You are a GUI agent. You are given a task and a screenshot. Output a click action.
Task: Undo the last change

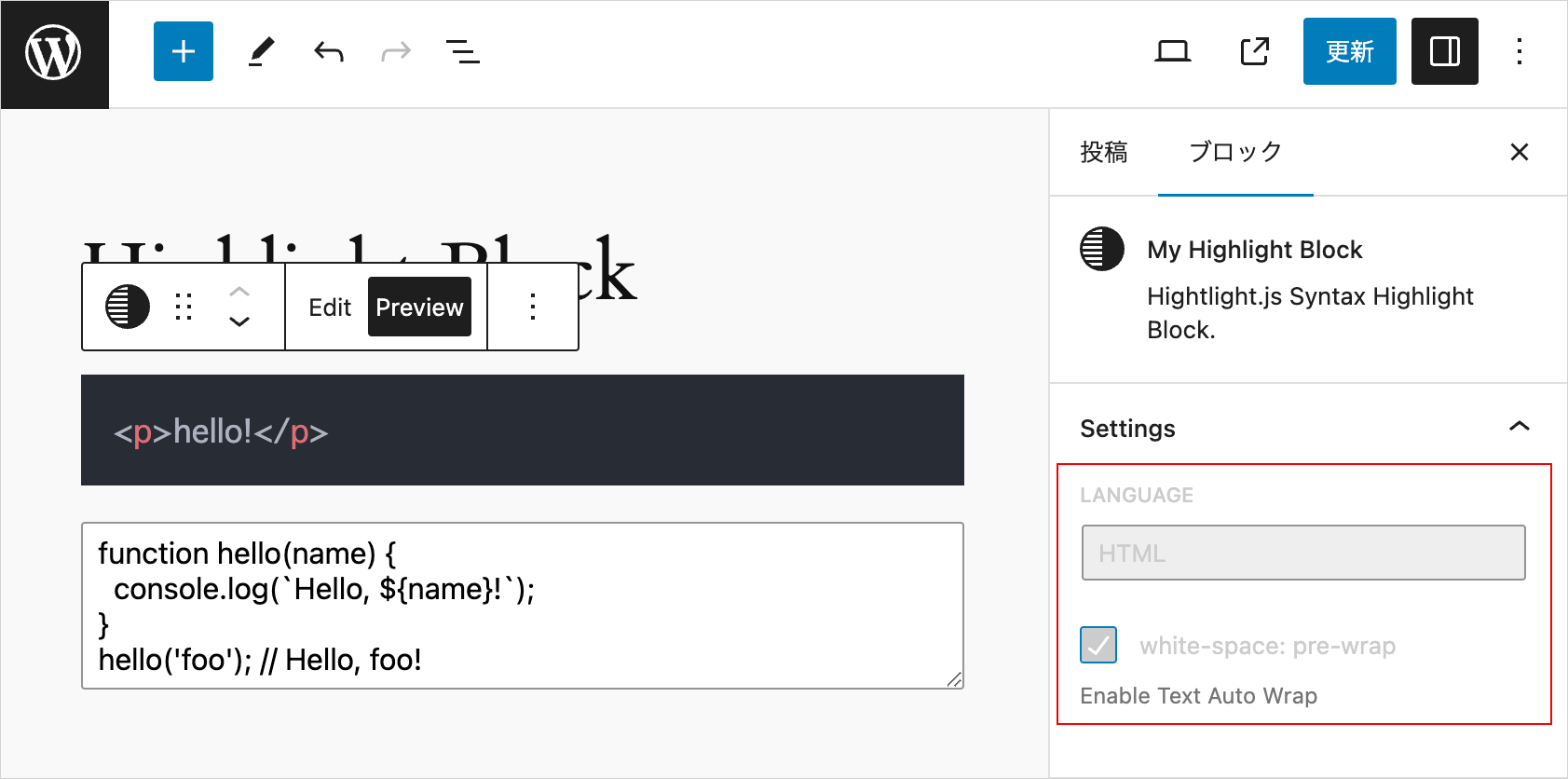(329, 51)
